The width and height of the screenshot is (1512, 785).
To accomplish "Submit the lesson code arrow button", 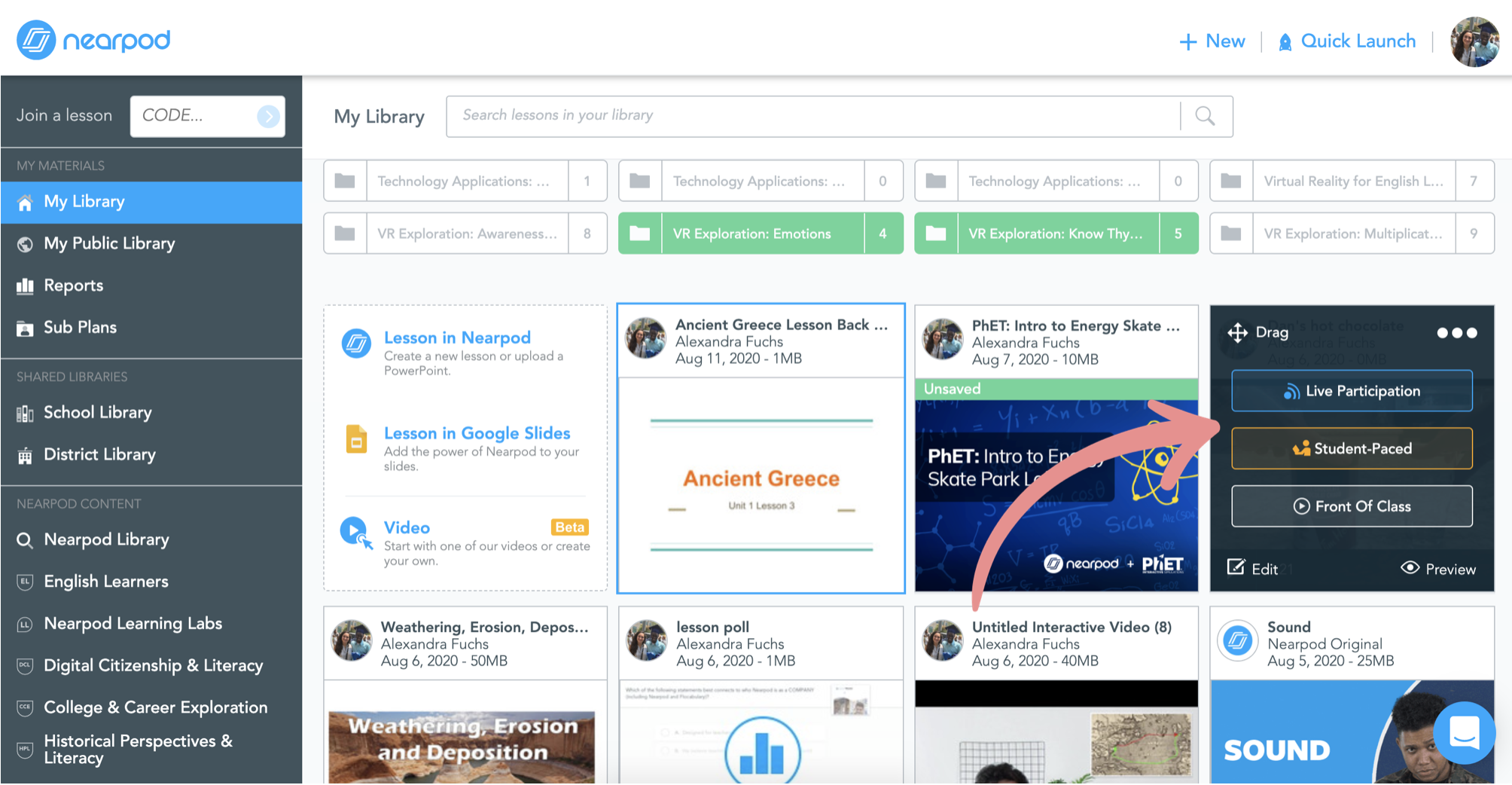I will [x=268, y=116].
